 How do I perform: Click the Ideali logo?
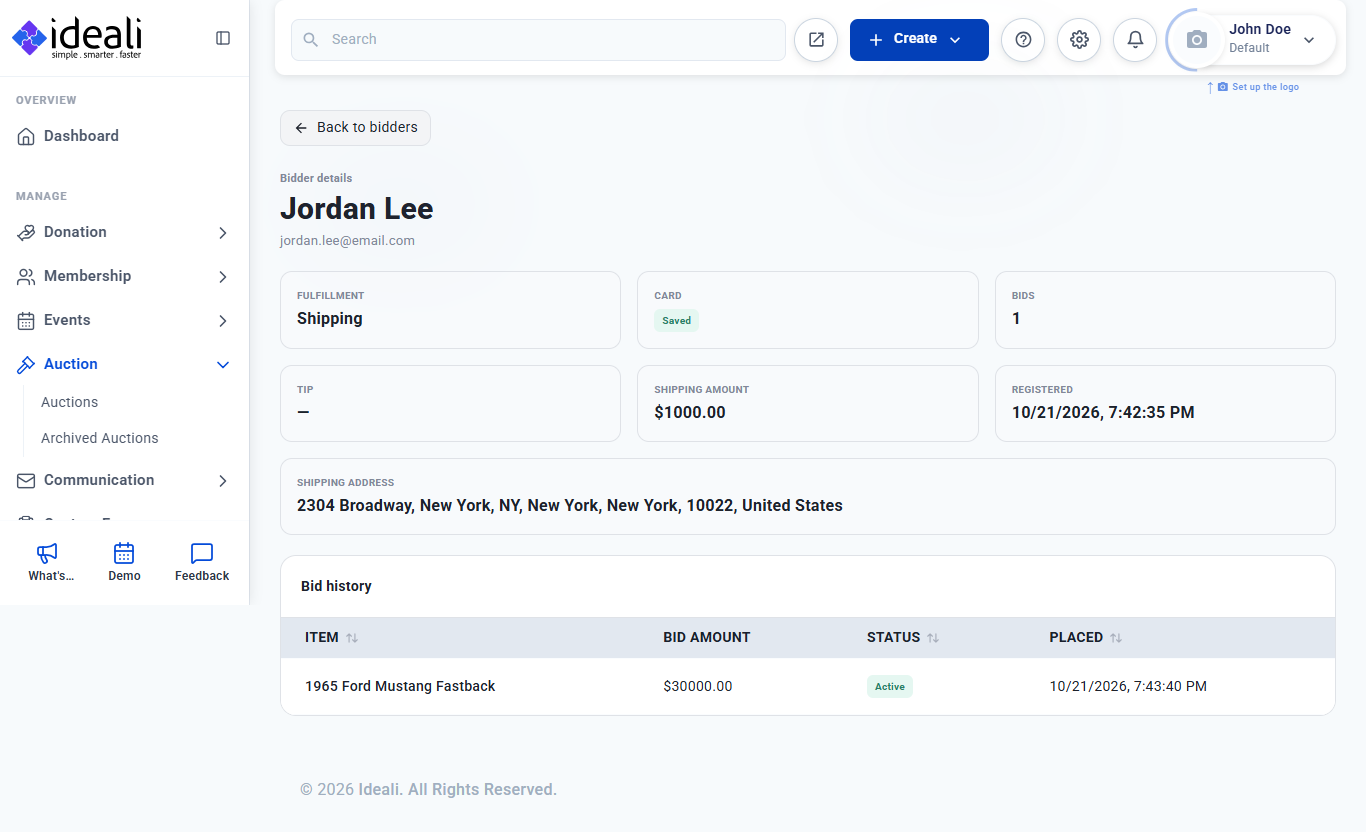[77, 38]
